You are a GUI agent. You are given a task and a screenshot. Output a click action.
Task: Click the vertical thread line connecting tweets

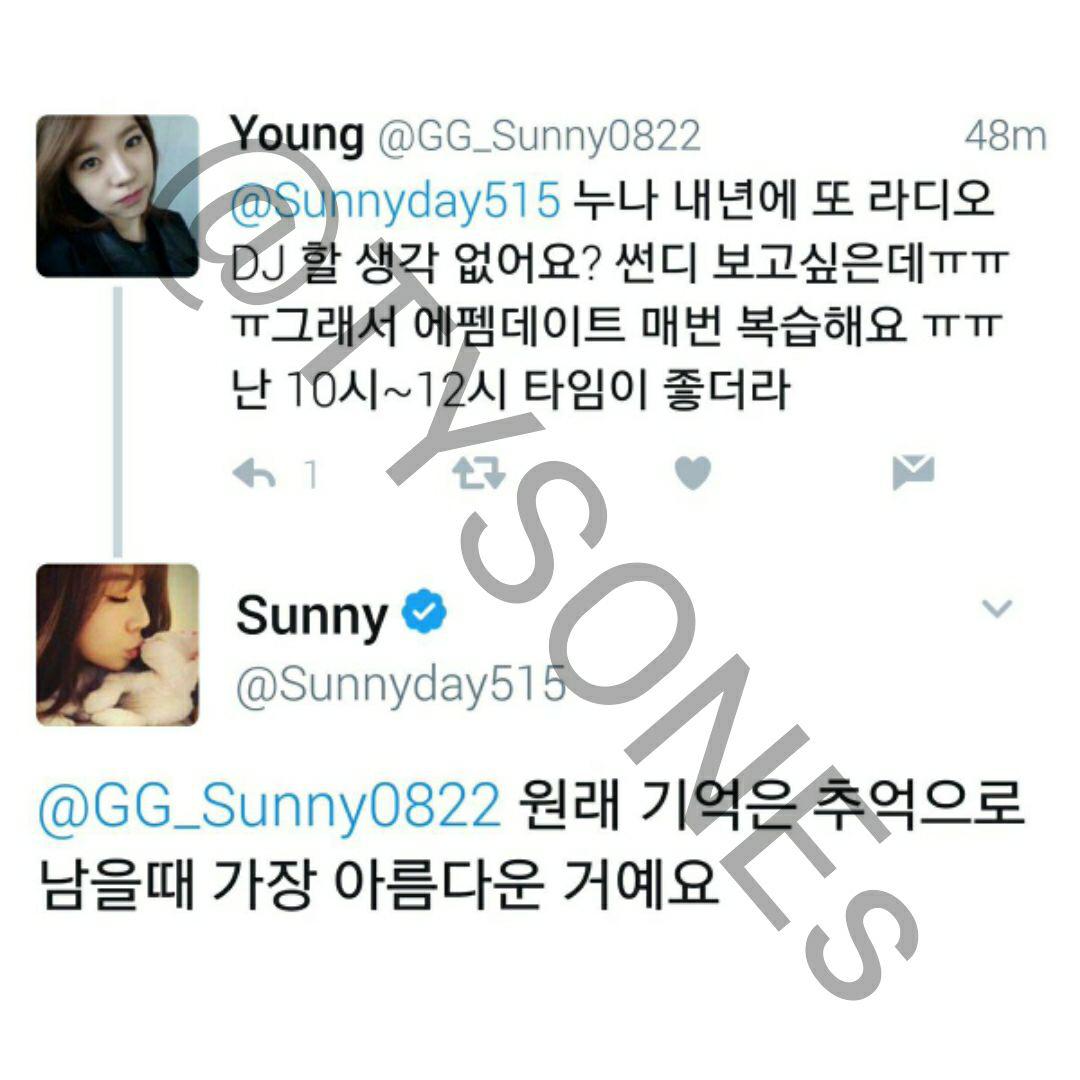coord(118,422)
